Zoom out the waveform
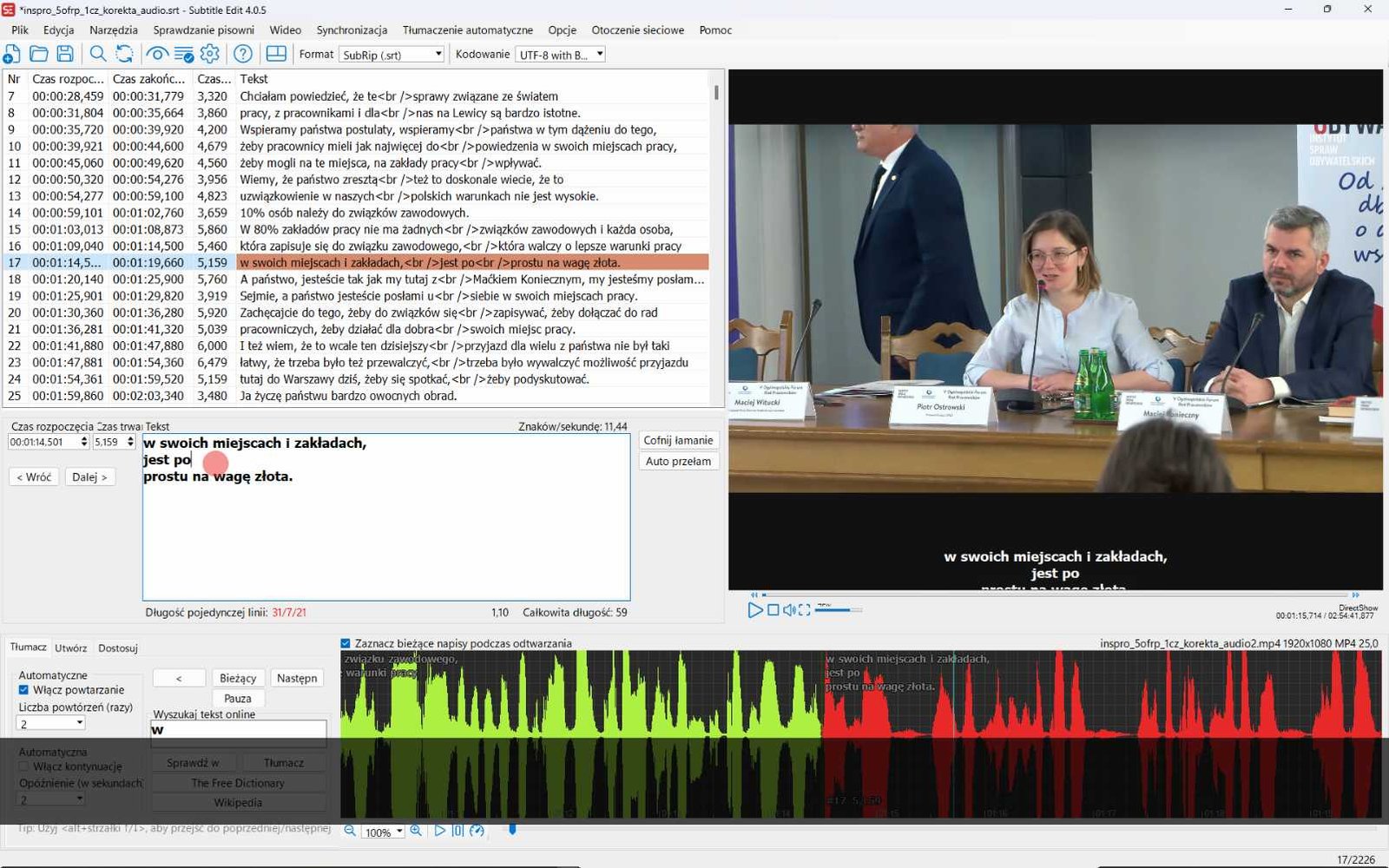 pyautogui.click(x=350, y=831)
